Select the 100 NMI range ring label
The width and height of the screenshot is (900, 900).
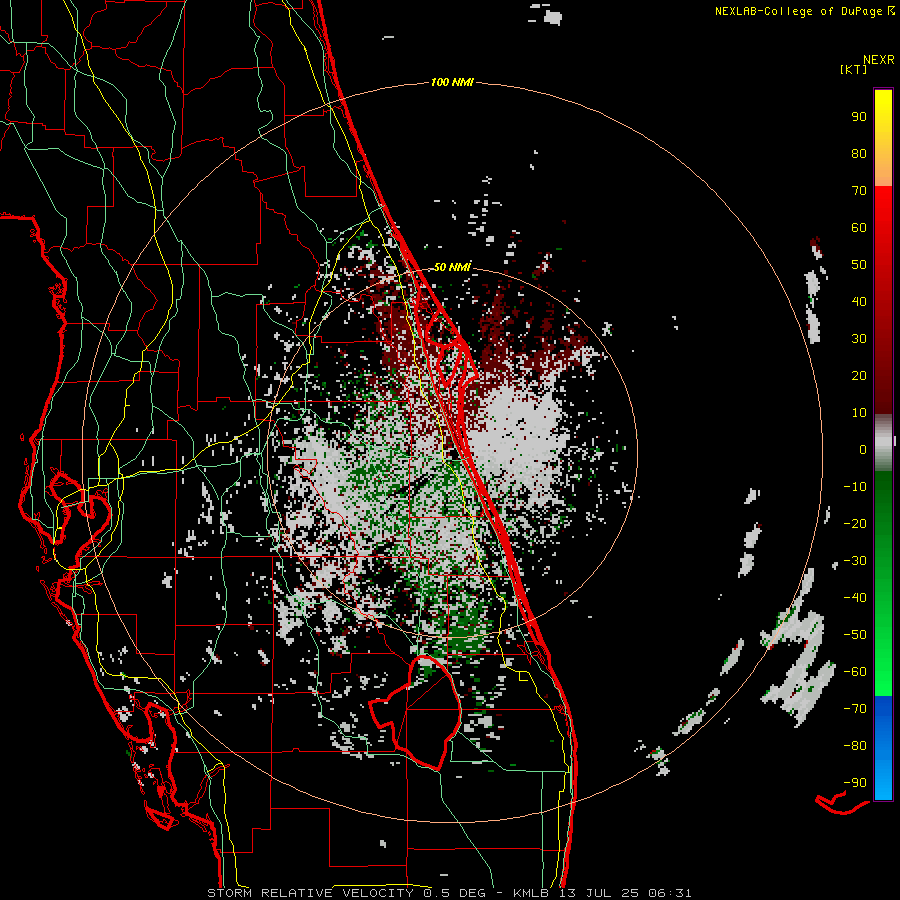click(452, 83)
